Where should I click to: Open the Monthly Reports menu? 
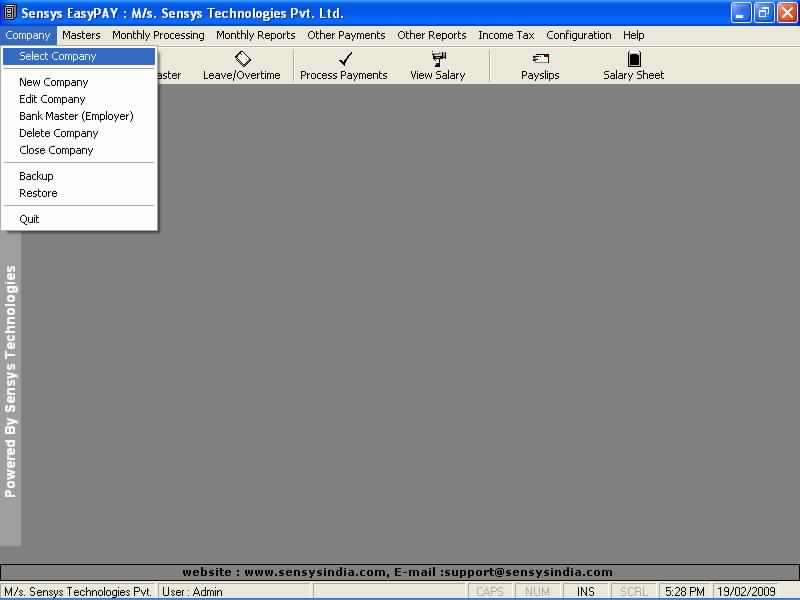(x=256, y=35)
